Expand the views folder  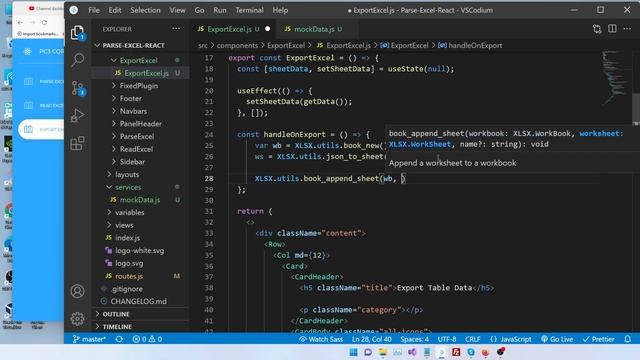pos(124,225)
